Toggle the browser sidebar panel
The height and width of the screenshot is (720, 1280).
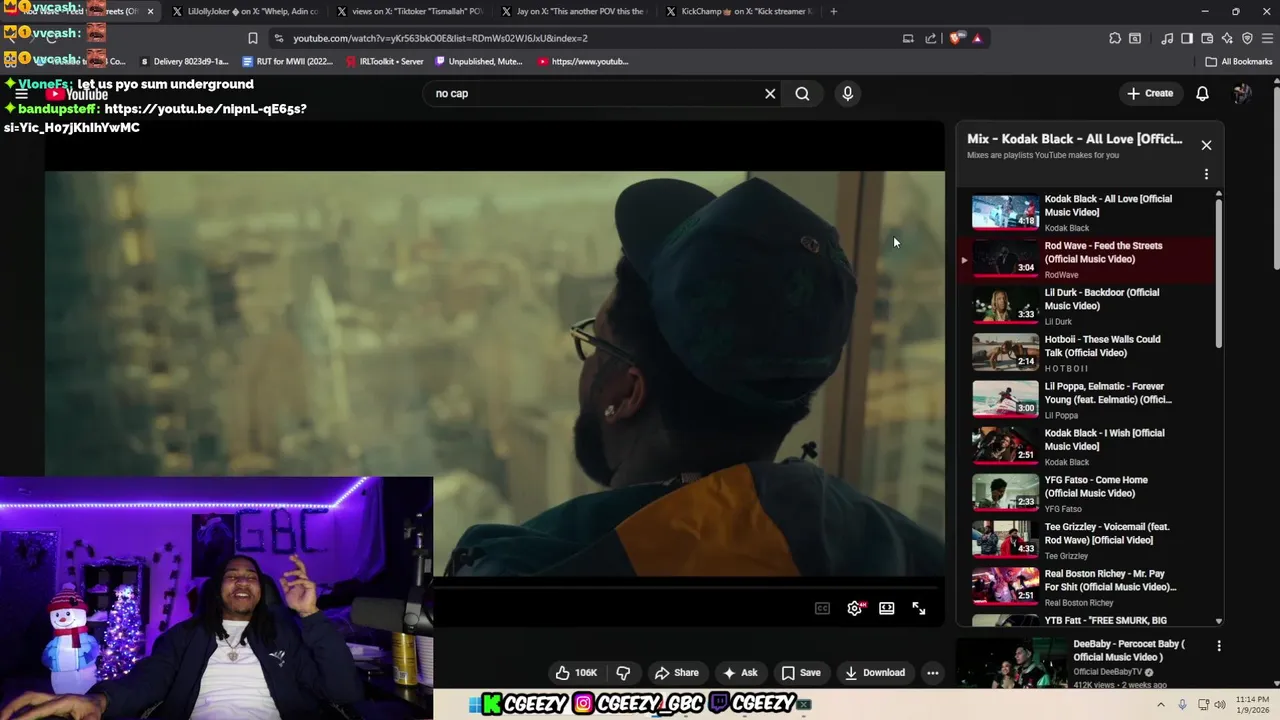pyautogui.click(x=1187, y=38)
